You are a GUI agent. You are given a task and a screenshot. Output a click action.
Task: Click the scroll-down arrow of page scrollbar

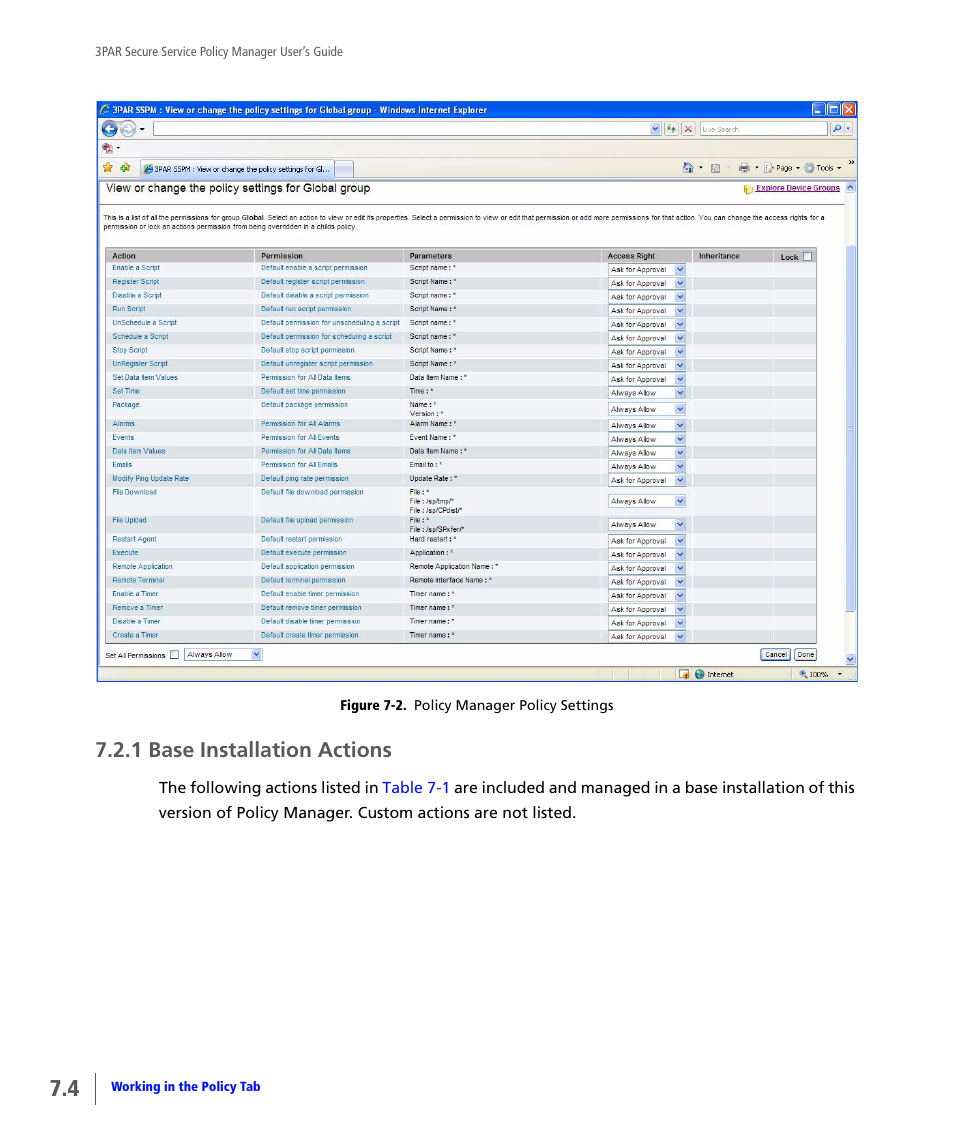tap(850, 659)
